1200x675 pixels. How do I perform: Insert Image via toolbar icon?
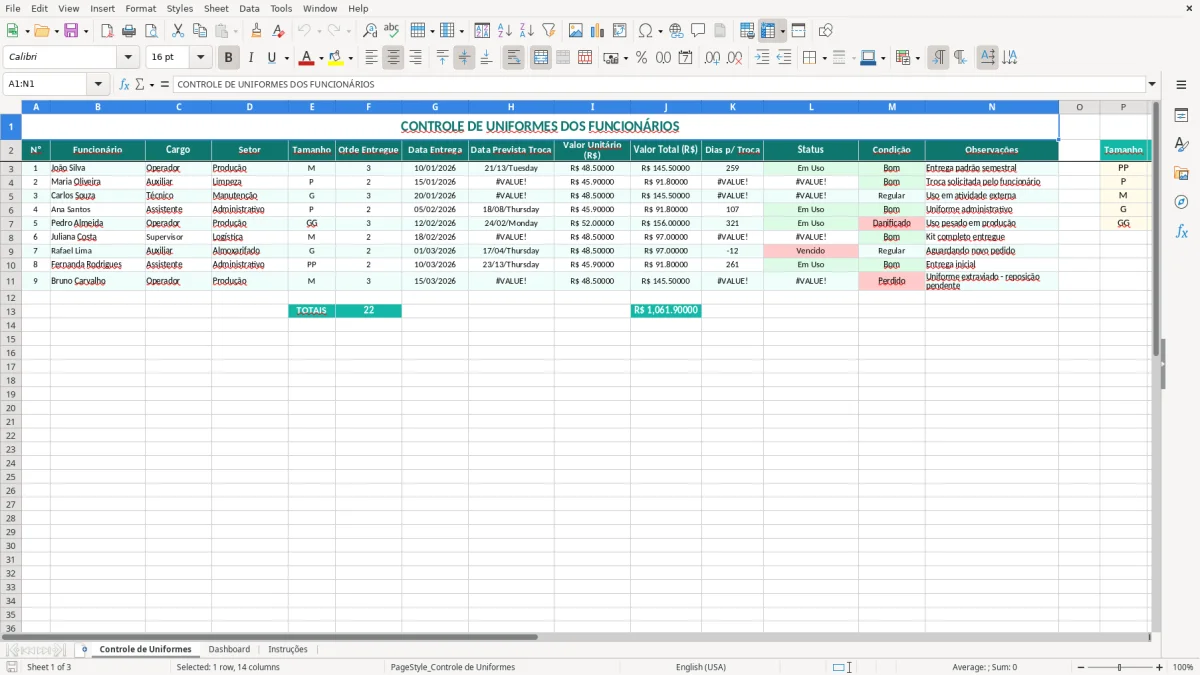(576, 31)
